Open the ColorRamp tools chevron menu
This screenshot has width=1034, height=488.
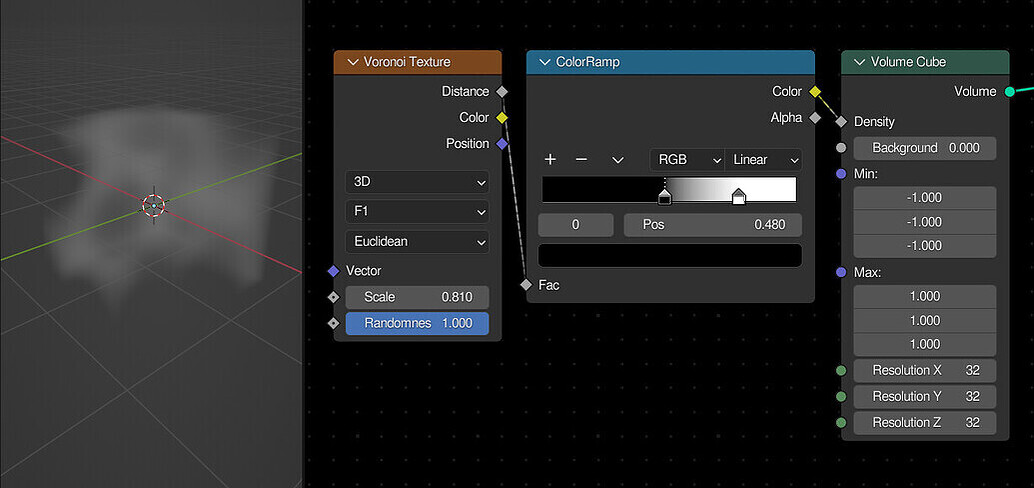[x=617, y=160]
